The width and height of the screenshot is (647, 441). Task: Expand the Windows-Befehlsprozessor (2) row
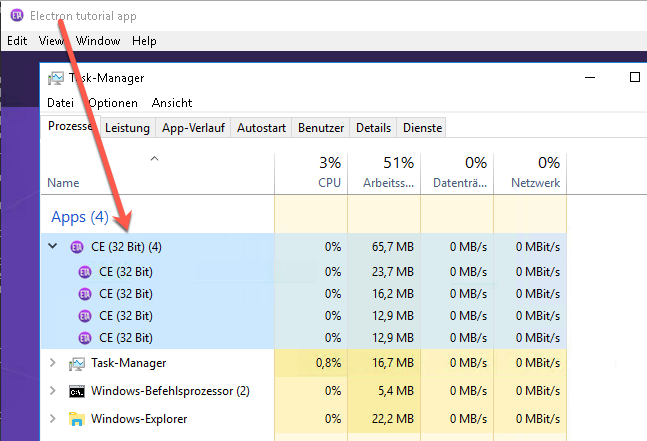[x=52, y=390]
